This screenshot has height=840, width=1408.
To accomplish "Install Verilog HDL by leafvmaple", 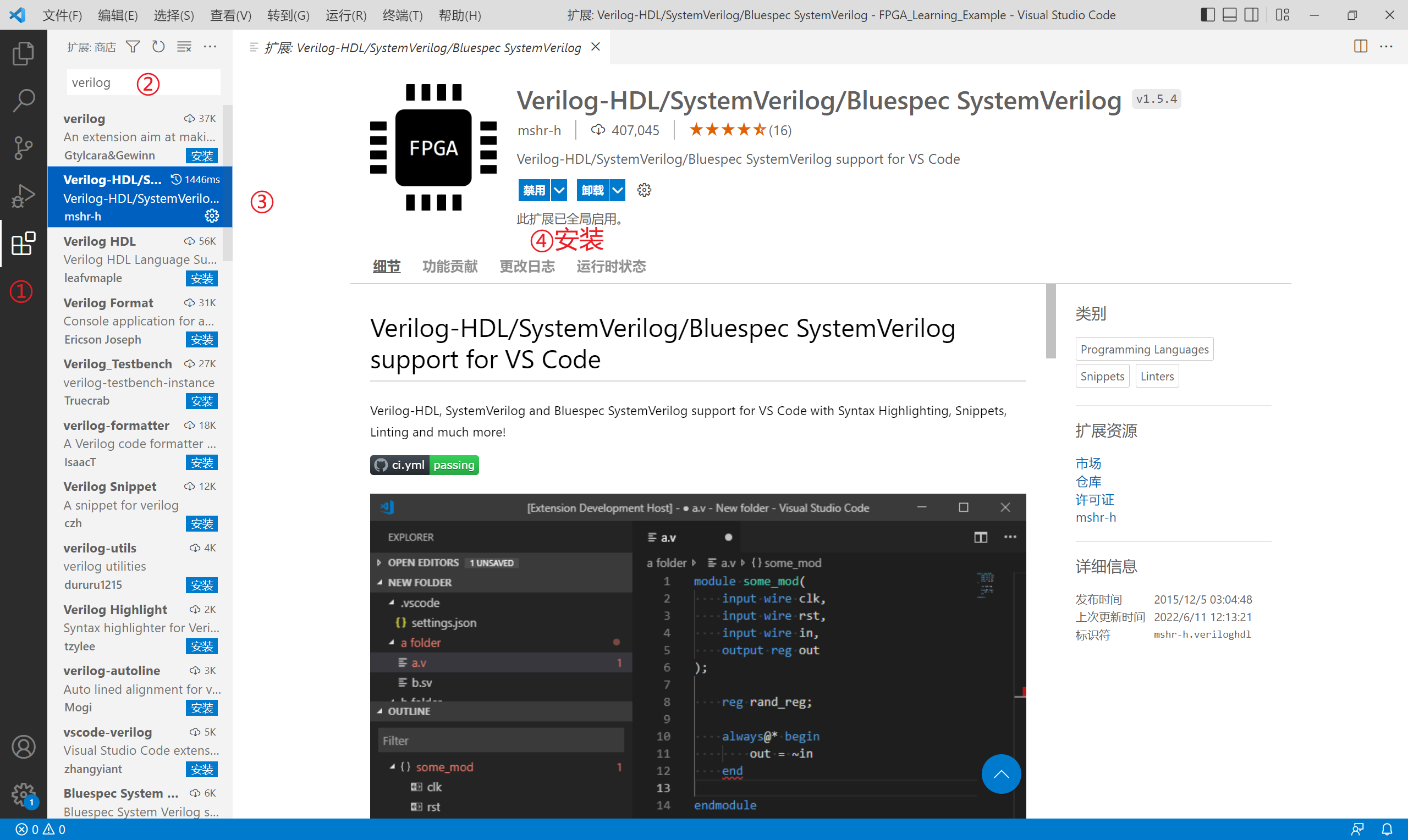I will click(202, 279).
